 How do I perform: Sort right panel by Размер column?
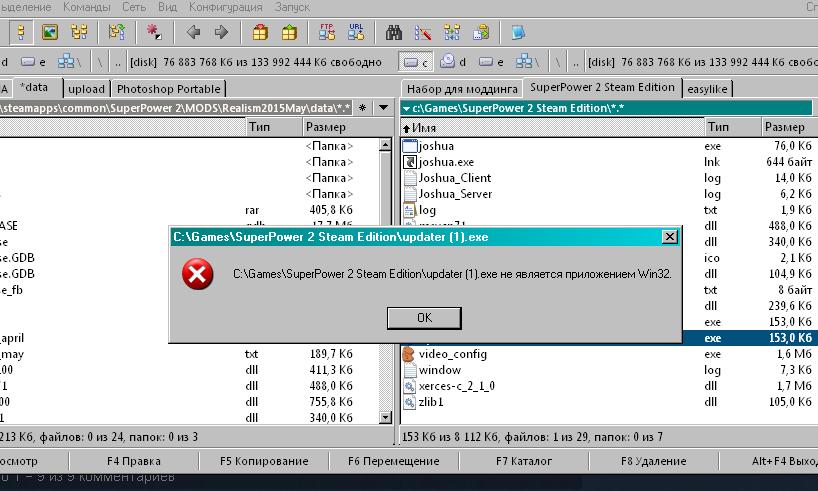[789, 127]
